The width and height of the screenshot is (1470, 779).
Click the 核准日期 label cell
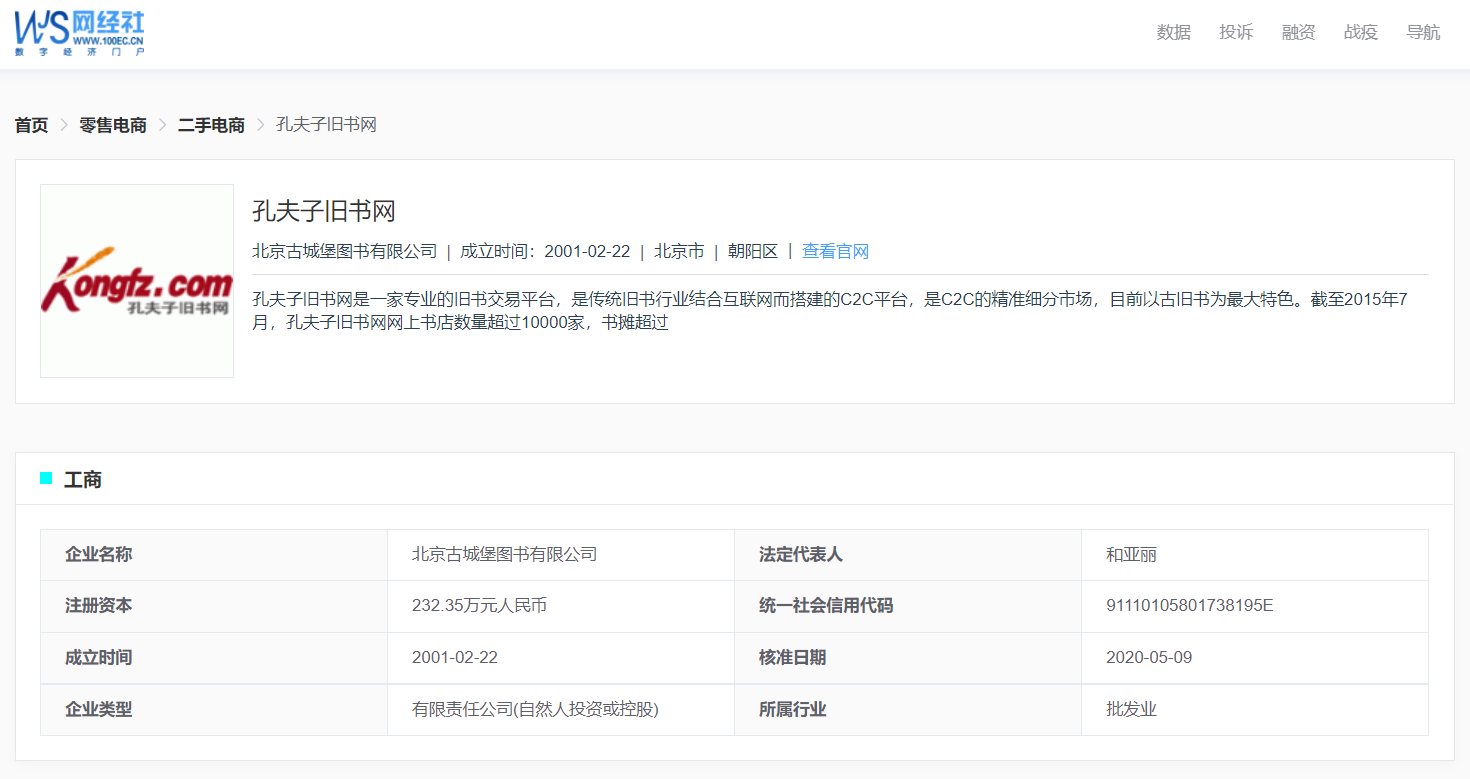point(908,658)
